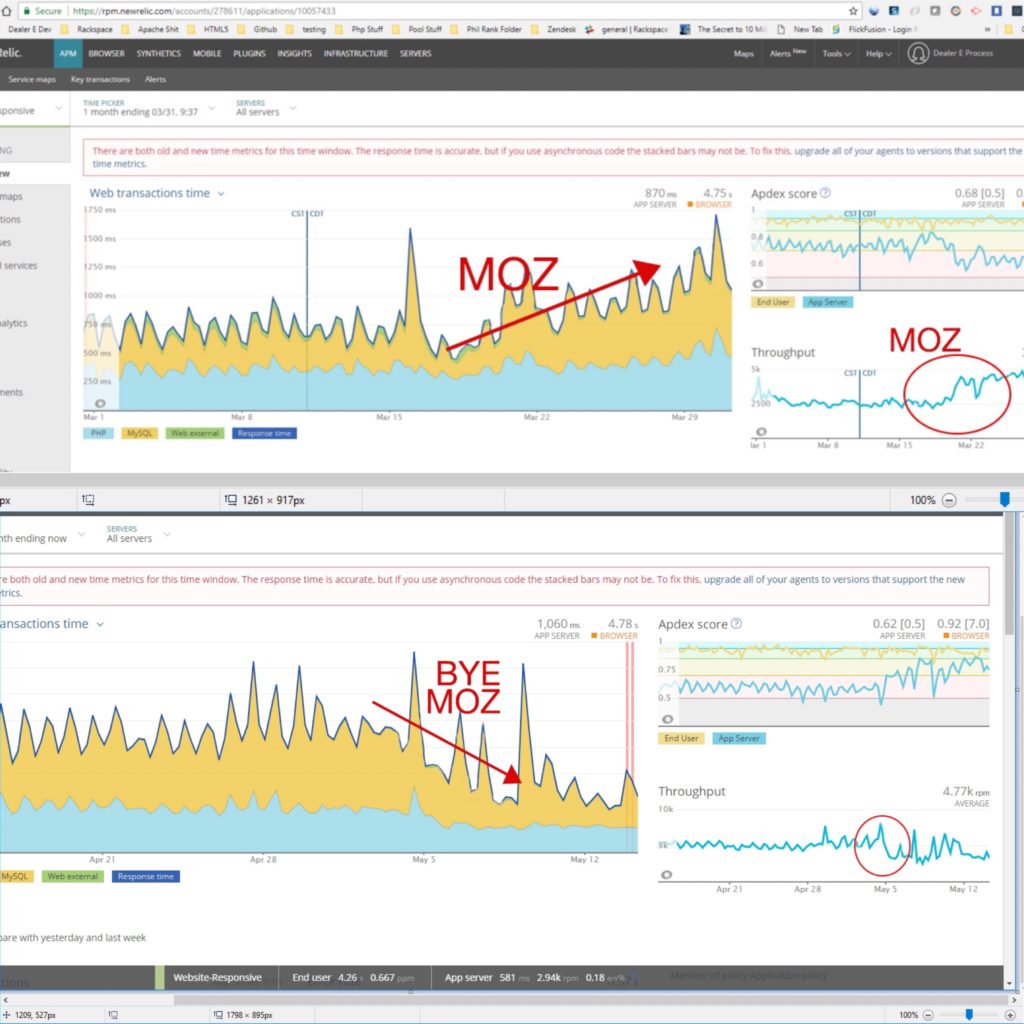
Task: Toggle Response time series in lower chart legend
Action: click(x=146, y=876)
